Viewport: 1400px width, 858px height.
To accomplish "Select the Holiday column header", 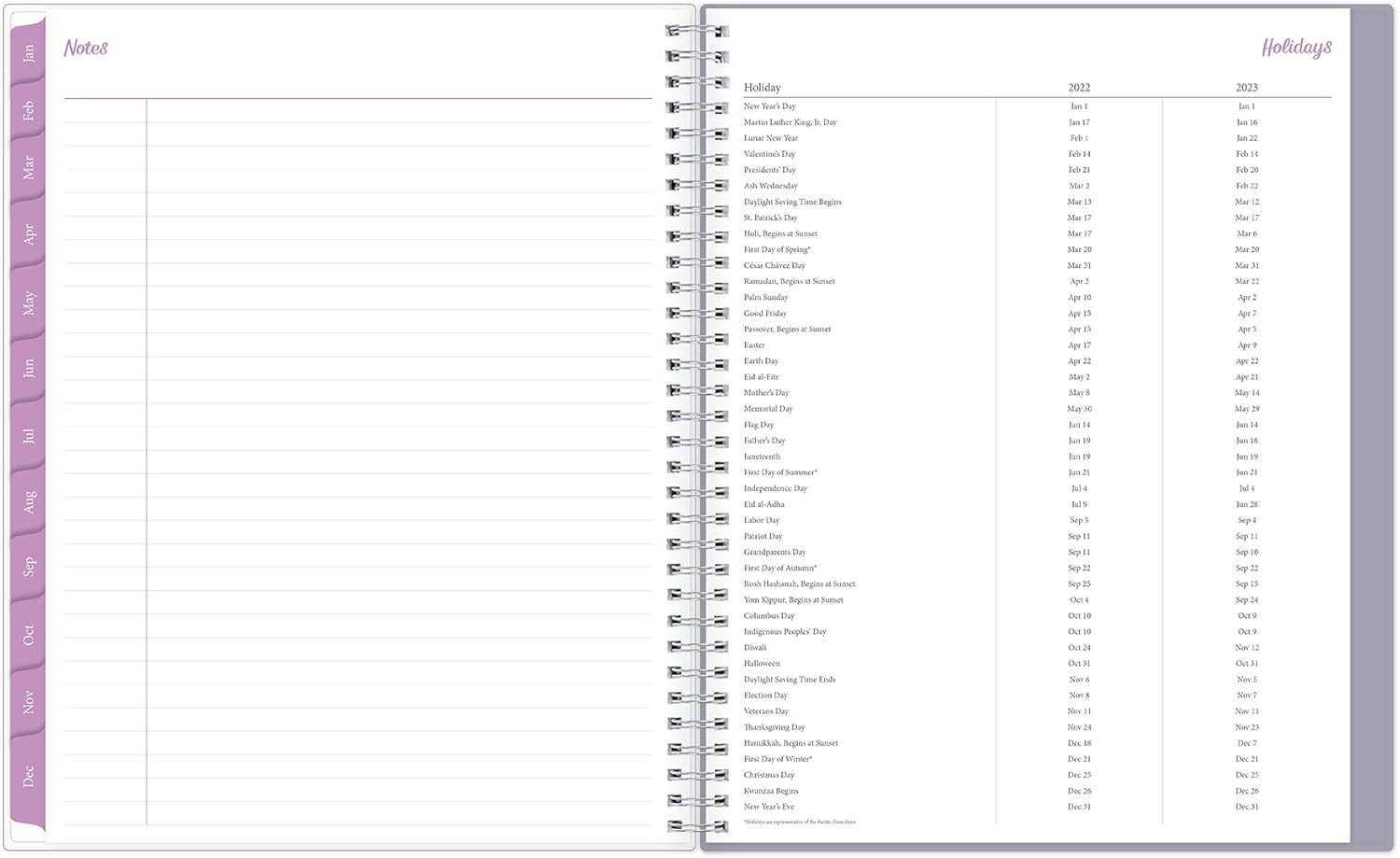I will 763,87.
